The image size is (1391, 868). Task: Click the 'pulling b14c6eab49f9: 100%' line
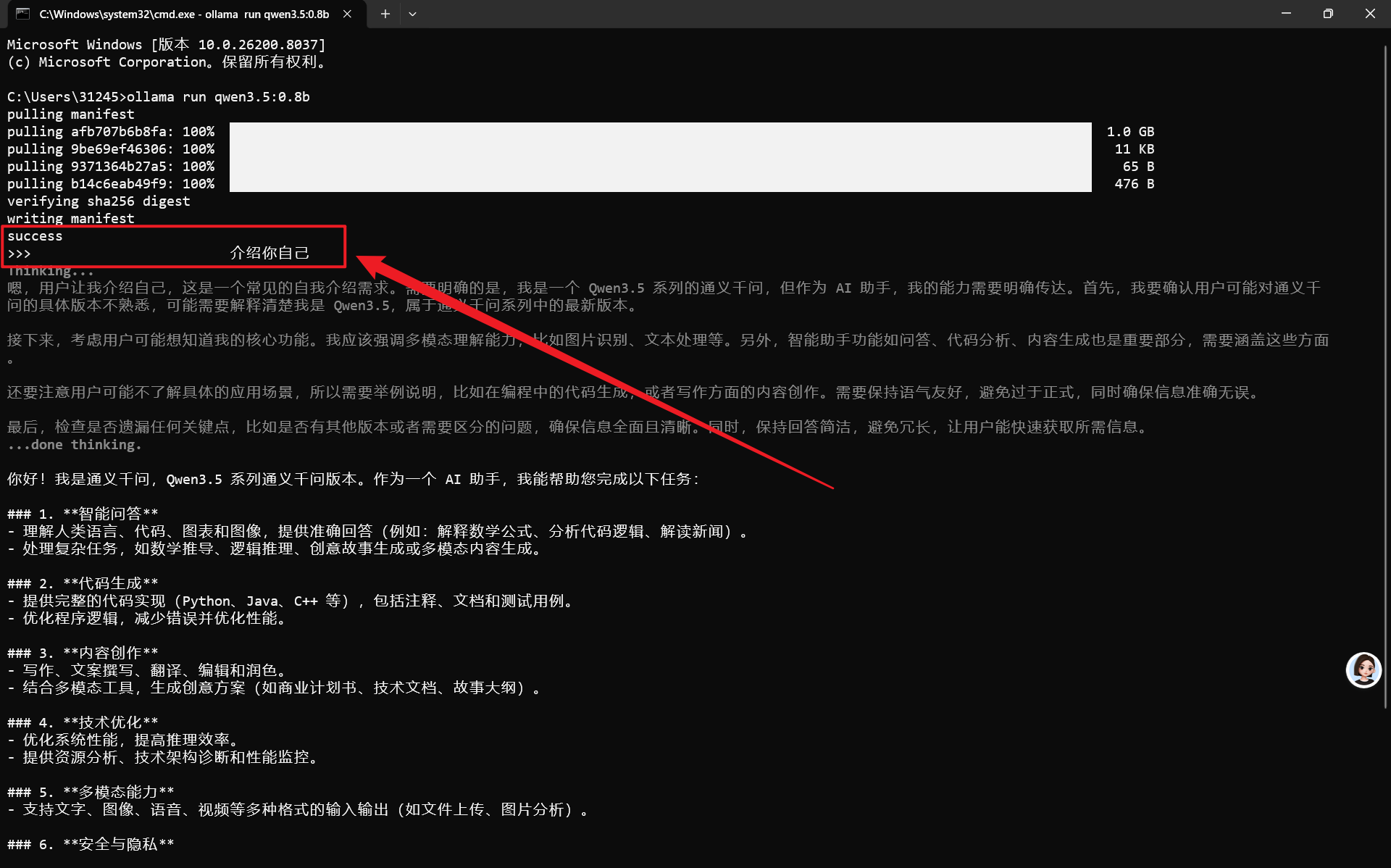[111, 184]
